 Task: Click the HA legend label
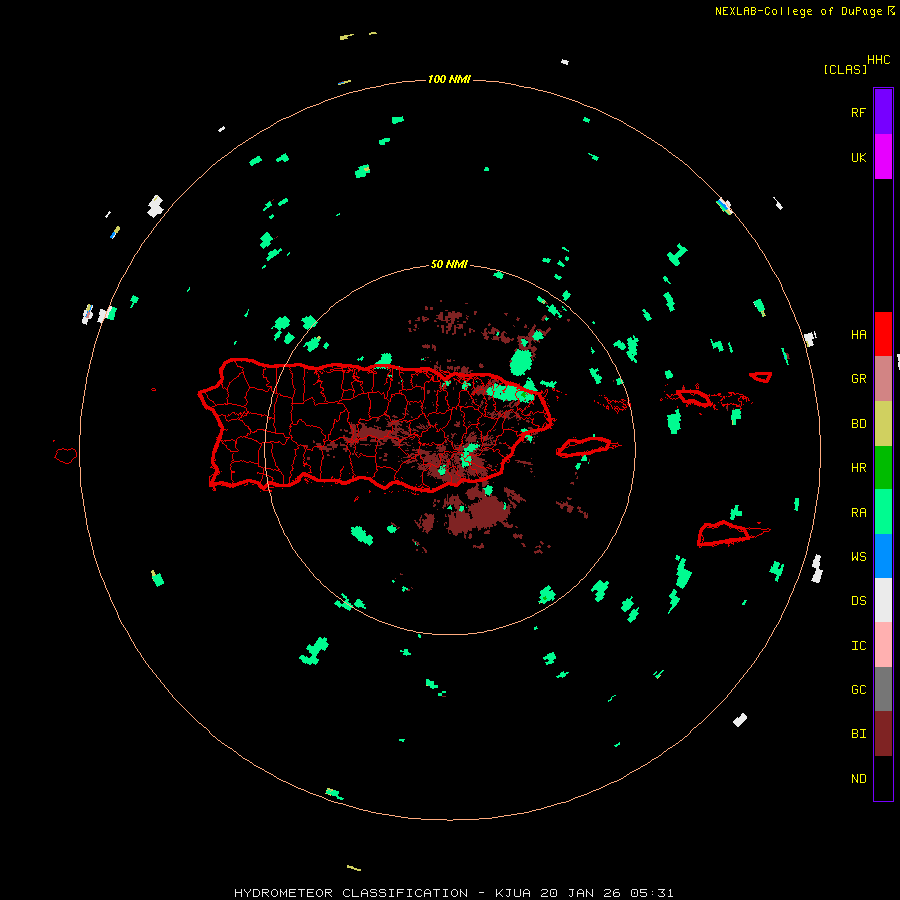(858, 334)
